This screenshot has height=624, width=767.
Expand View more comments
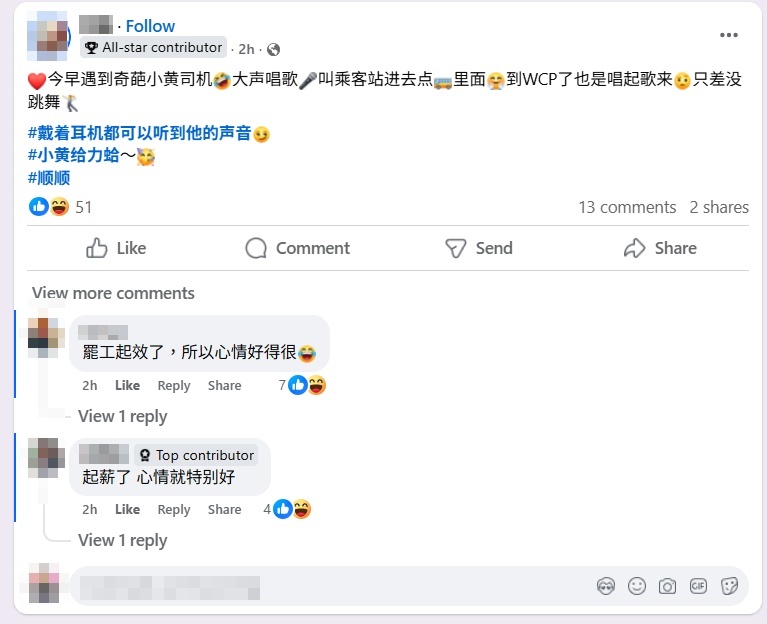click(113, 293)
